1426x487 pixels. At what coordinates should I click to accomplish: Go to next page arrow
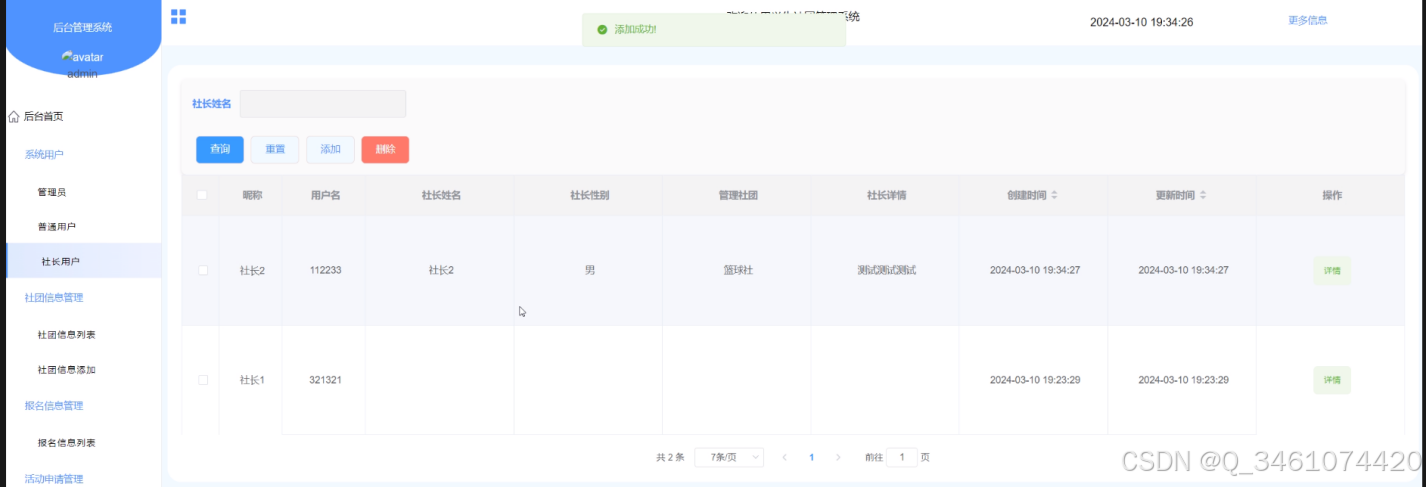838,457
